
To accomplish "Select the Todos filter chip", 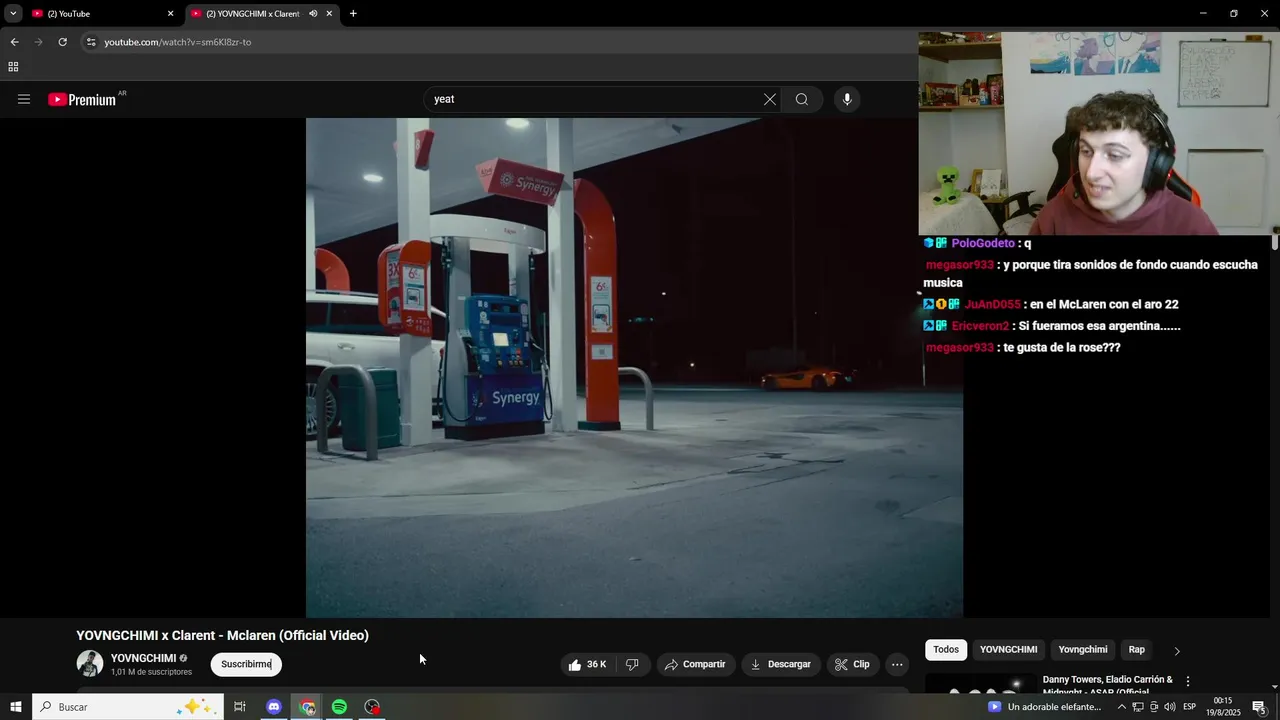I will click(946, 650).
